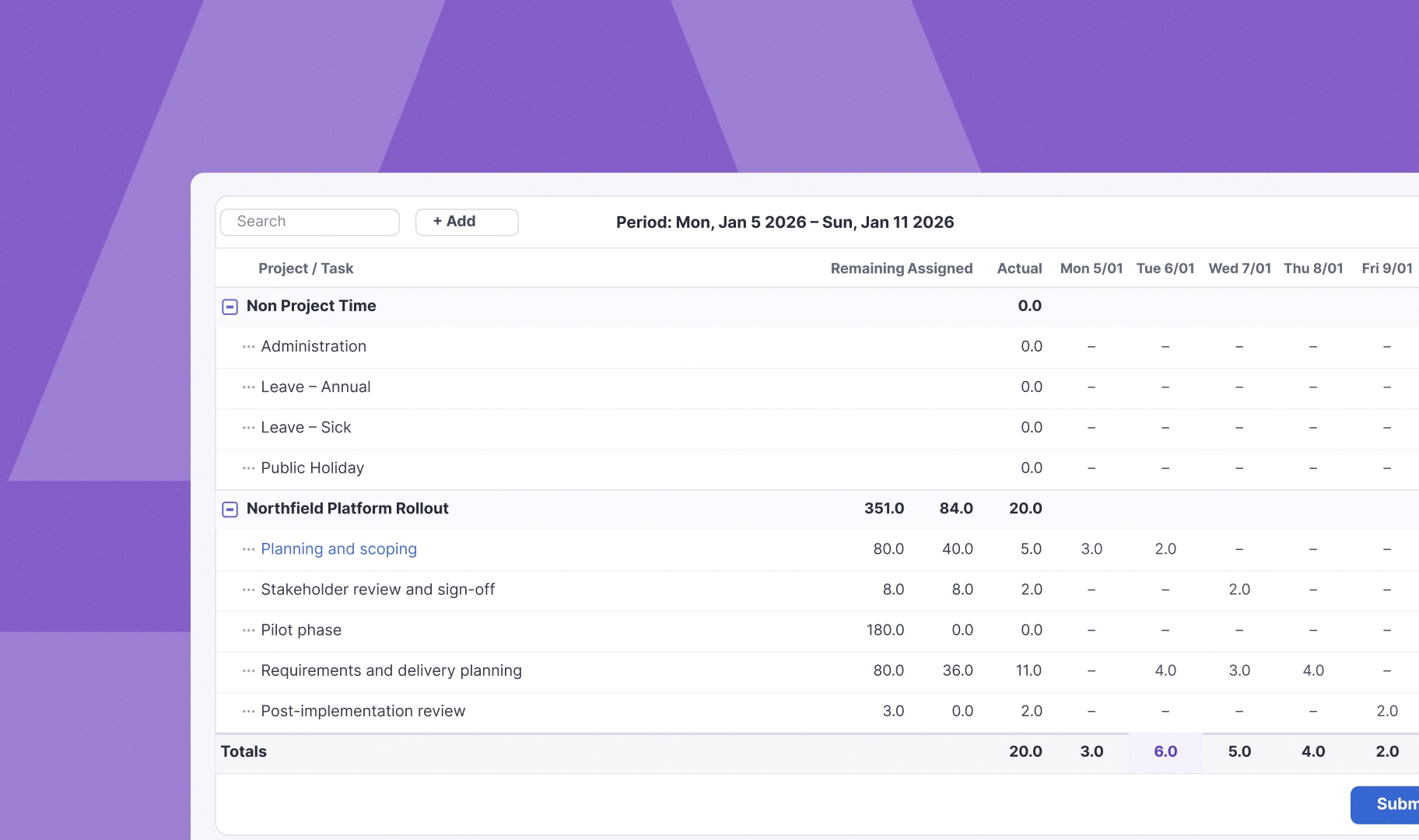Open the Leave – Annual row options dots

pos(248,387)
